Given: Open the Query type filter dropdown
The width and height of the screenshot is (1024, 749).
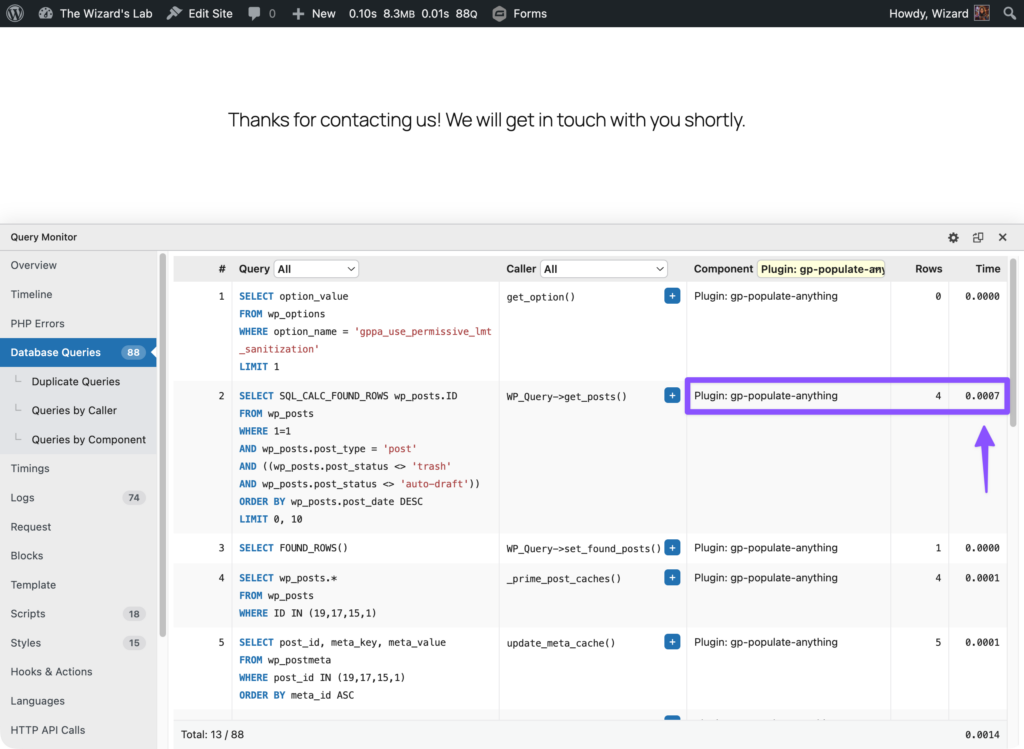Looking at the screenshot, I should [x=316, y=269].
